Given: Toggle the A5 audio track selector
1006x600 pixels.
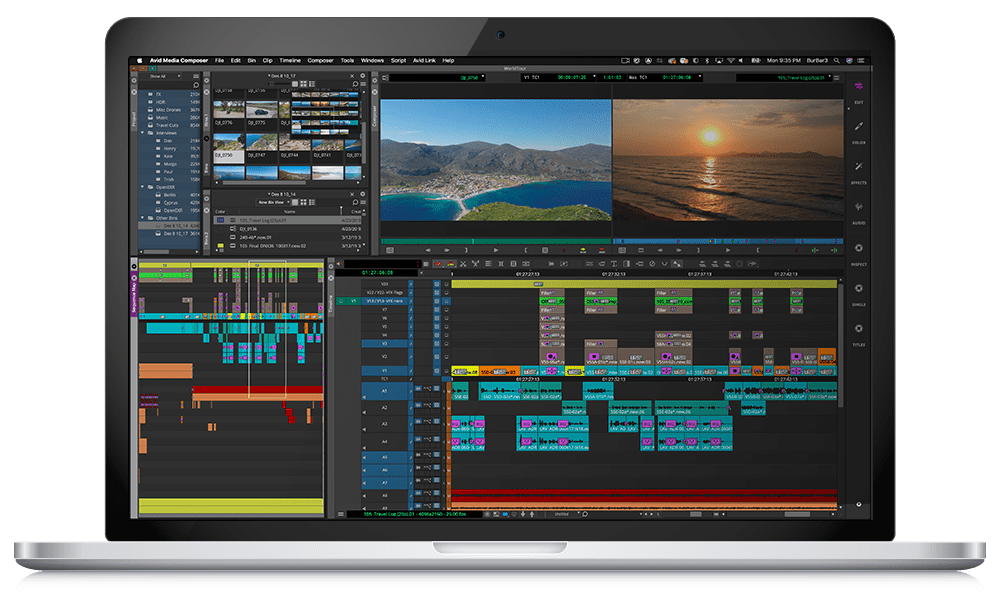Looking at the screenshot, I should click(x=385, y=457).
